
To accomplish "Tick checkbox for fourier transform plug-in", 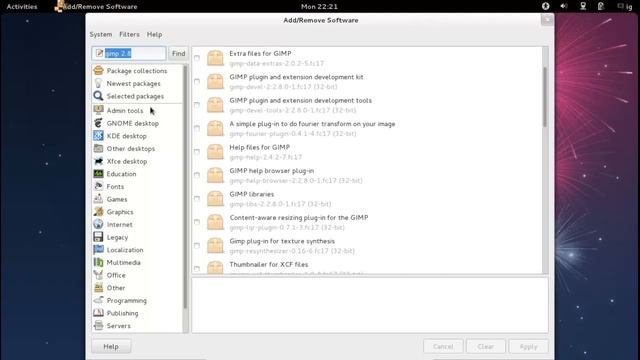I will click(x=197, y=129).
